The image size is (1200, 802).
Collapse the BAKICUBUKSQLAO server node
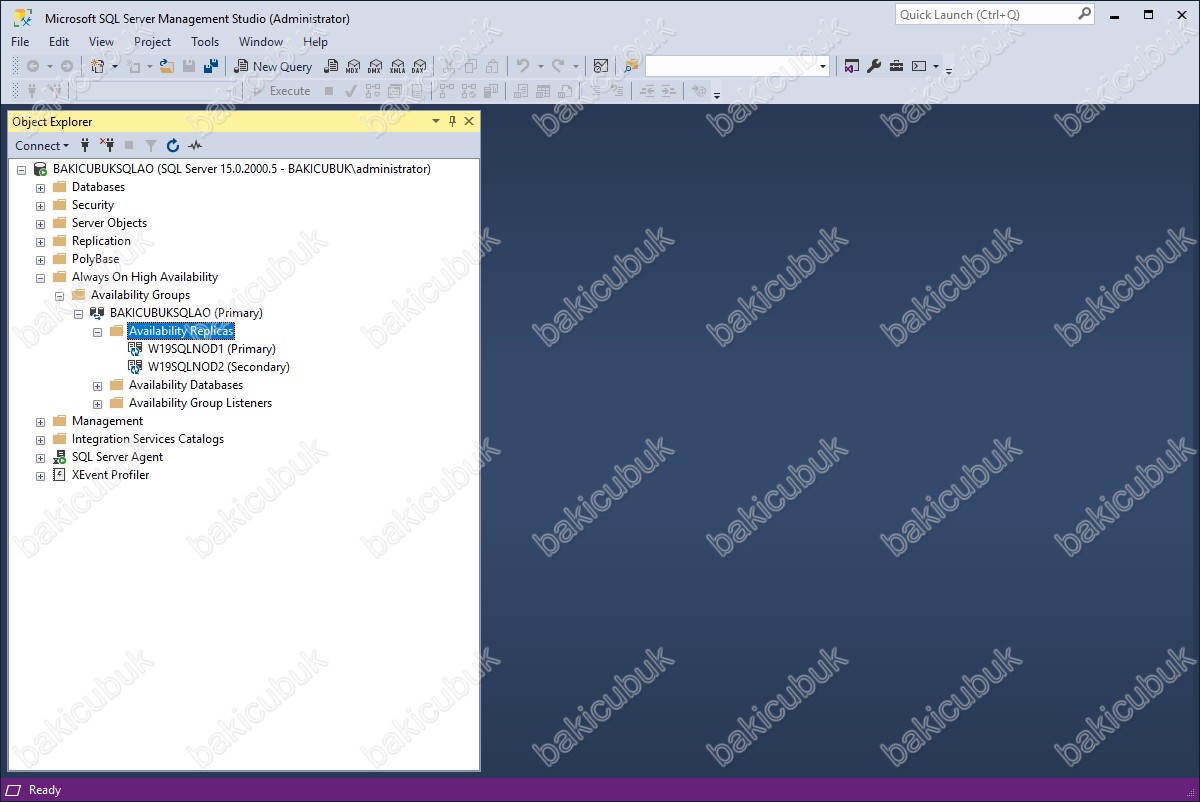pos(22,170)
